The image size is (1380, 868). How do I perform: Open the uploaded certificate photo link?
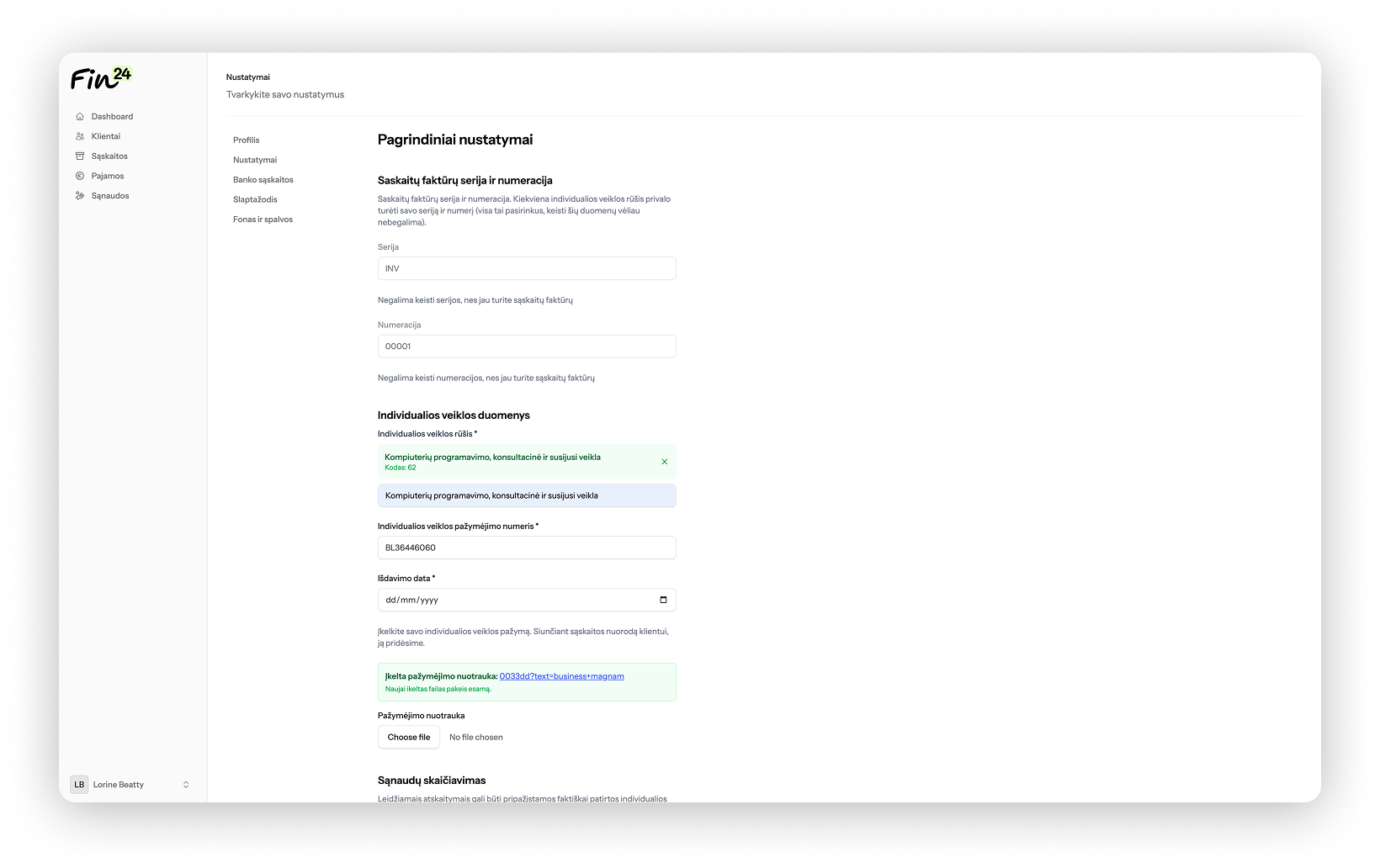pyautogui.click(x=561, y=676)
